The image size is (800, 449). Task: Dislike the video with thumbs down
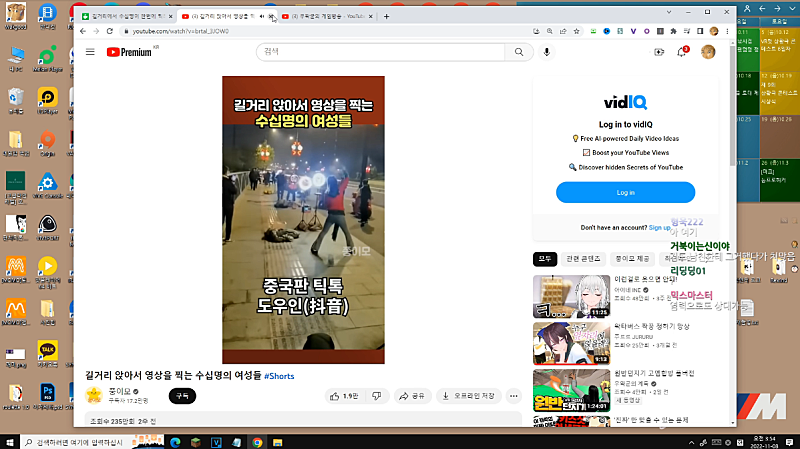pos(377,396)
